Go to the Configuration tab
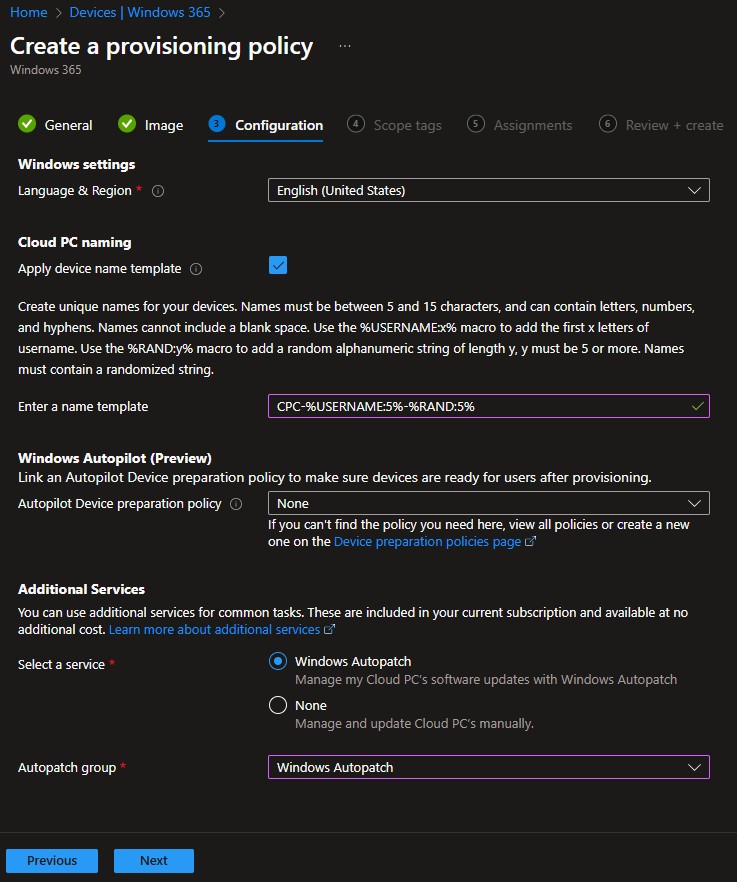Screen dimensions: 737x882 (x=278, y=125)
